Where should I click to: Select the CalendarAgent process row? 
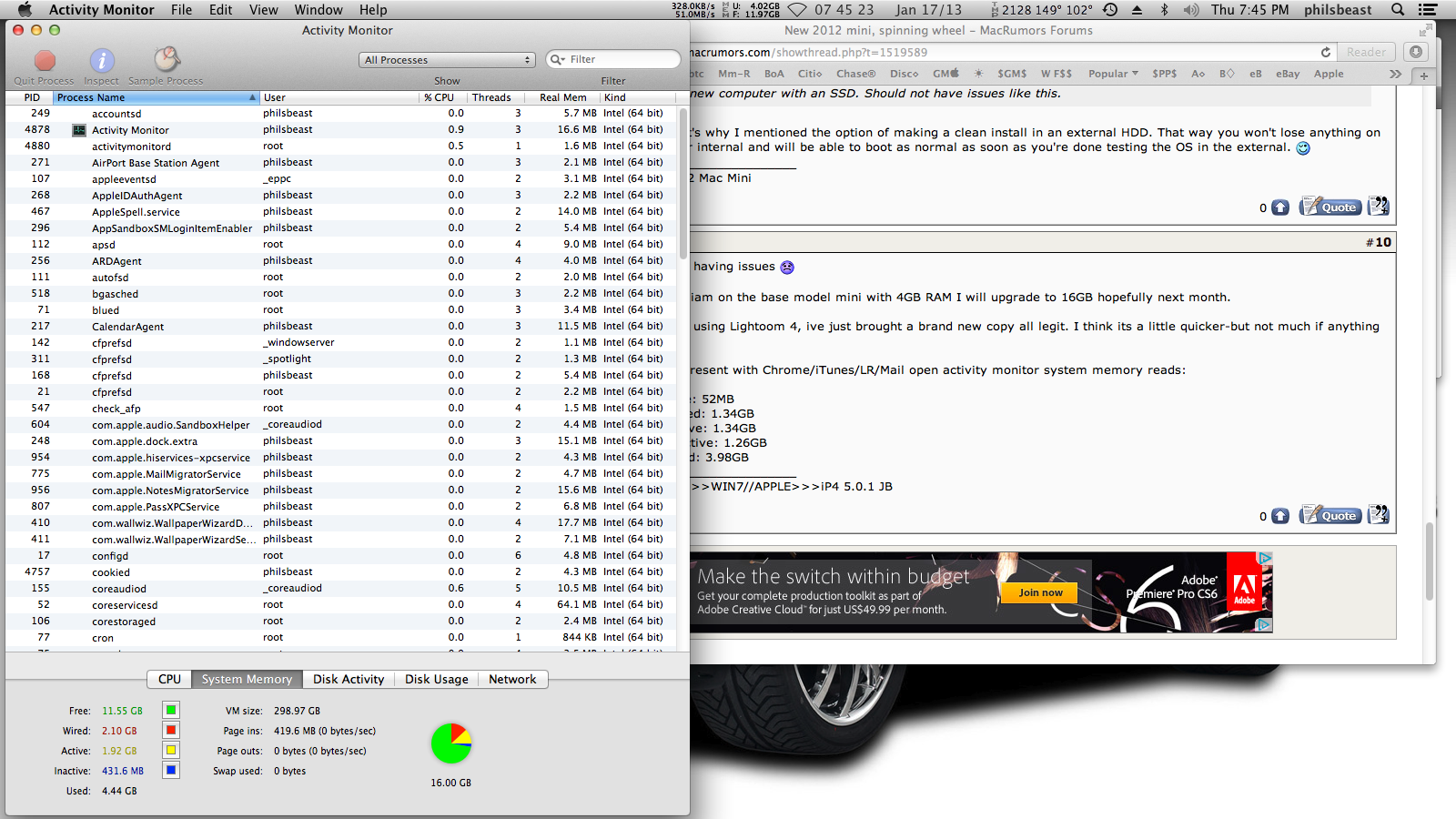(x=341, y=327)
